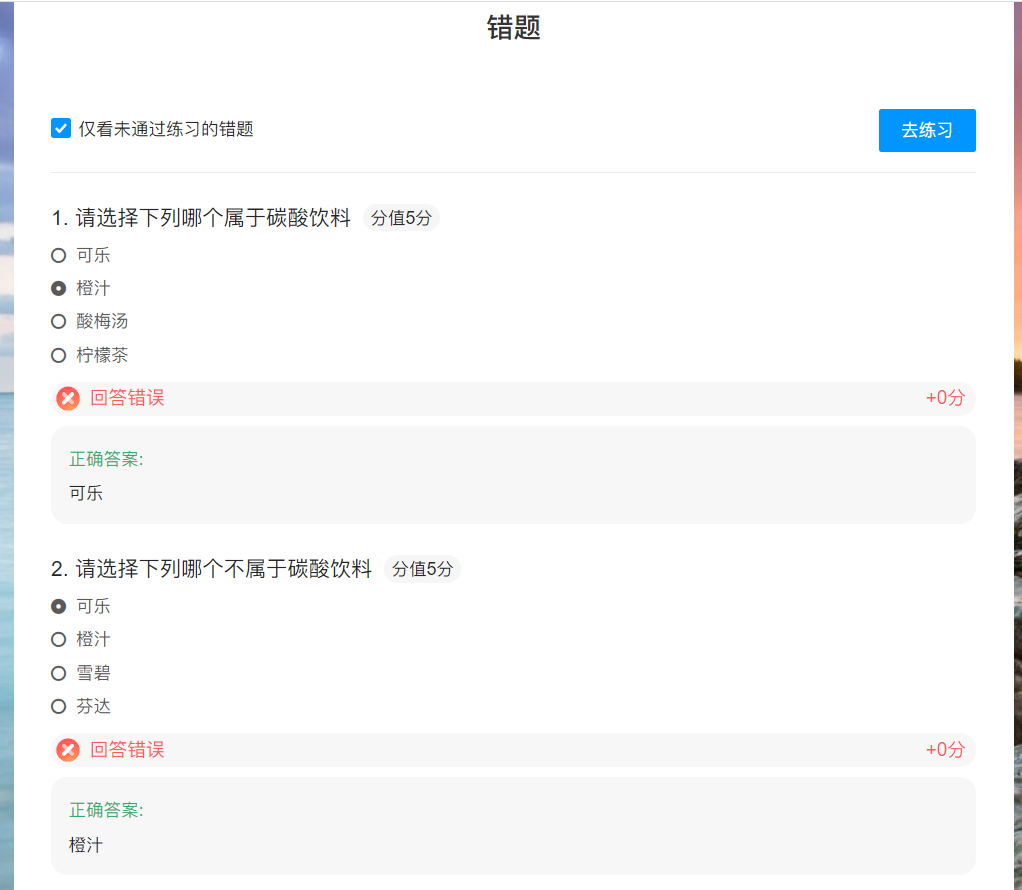This screenshot has width=1022, height=890.
Task: Select 橙汁 radio in question 2
Action: [x=59, y=640]
